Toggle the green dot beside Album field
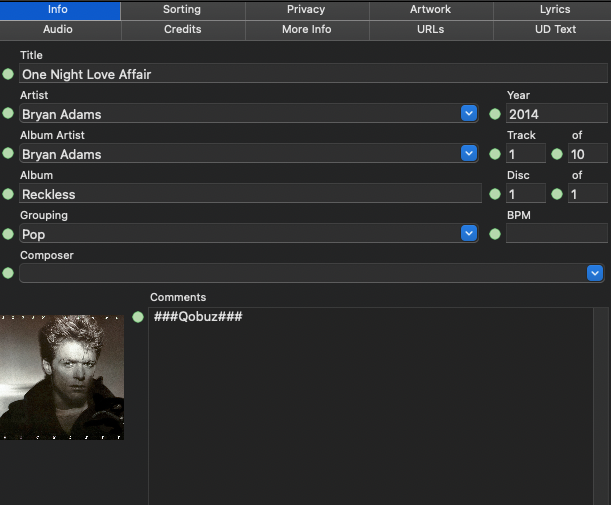 pyautogui.click(x=8, y=194)
